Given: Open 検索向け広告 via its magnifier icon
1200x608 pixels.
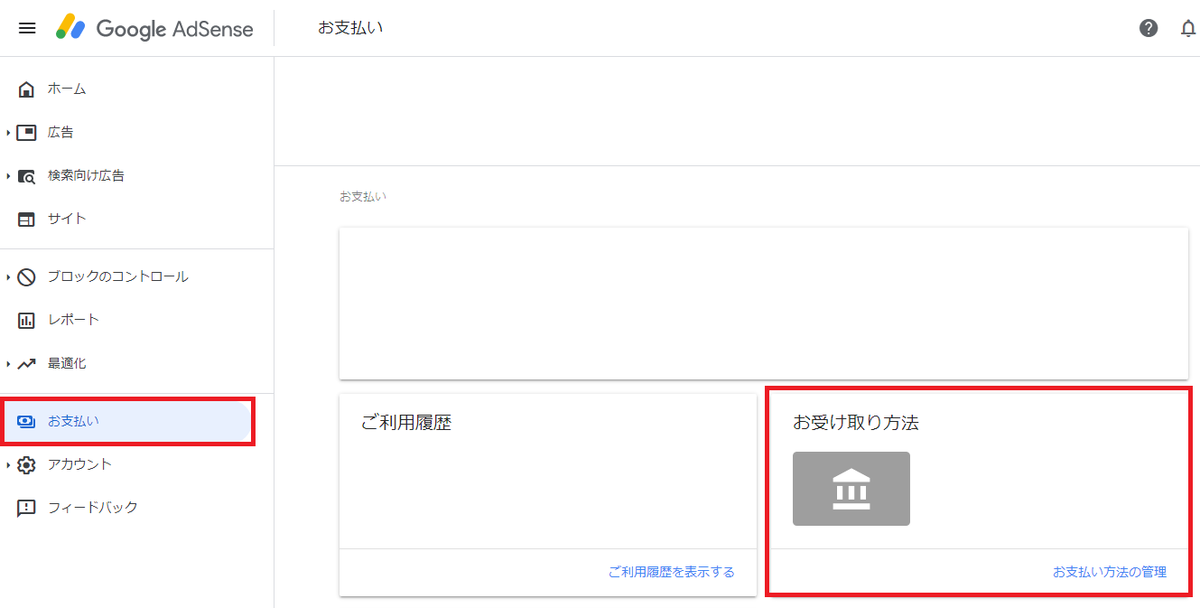Looking at the screenshot, I should pyautogui.click(x=25, y=175).
